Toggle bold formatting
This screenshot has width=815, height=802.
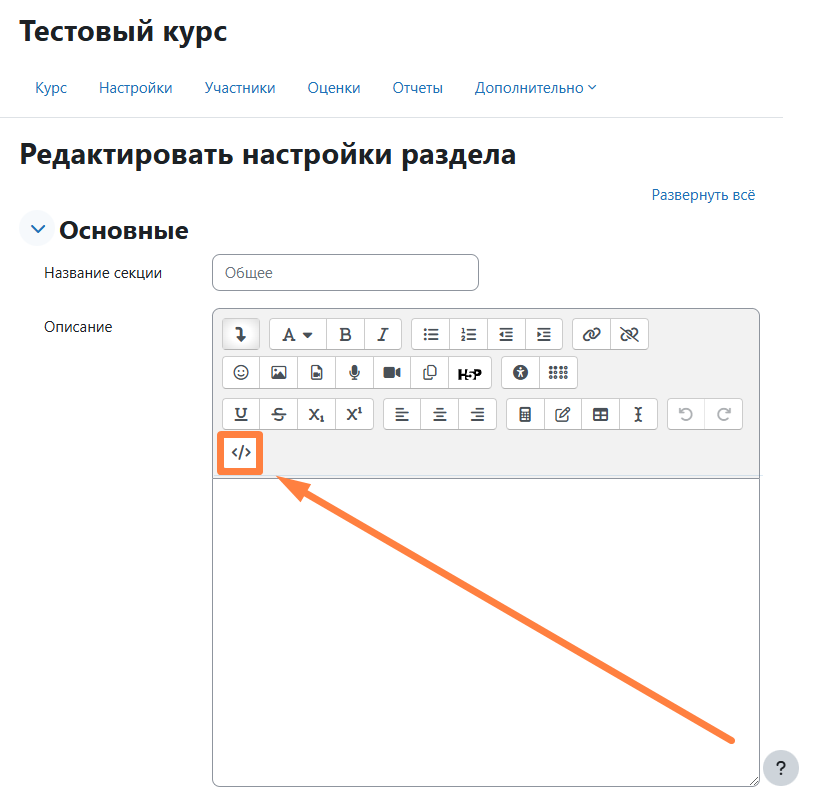pyautogui.click(x=345, y=334)
